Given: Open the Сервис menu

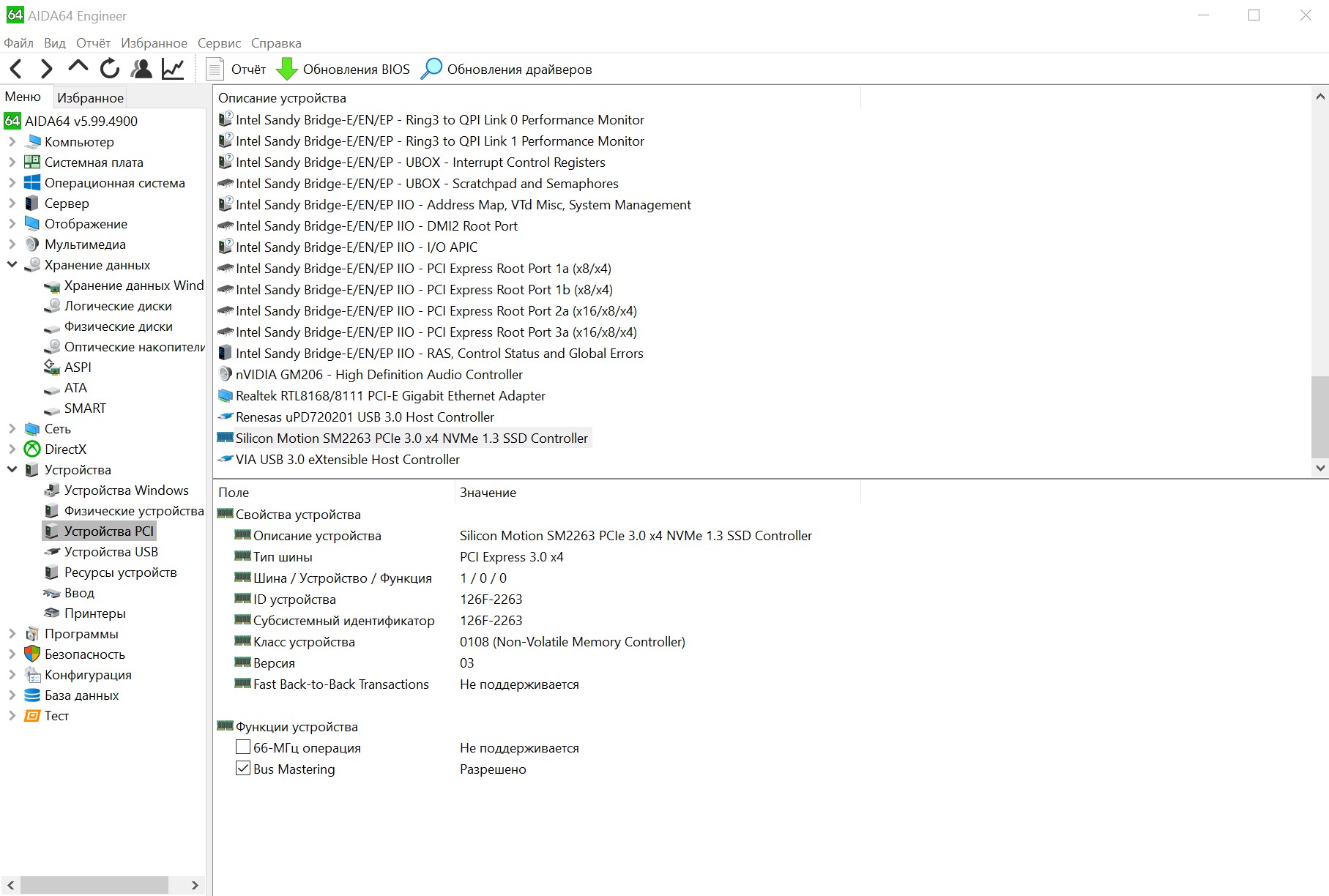Looking at the screenshot, I should click(x=219, y=43).
